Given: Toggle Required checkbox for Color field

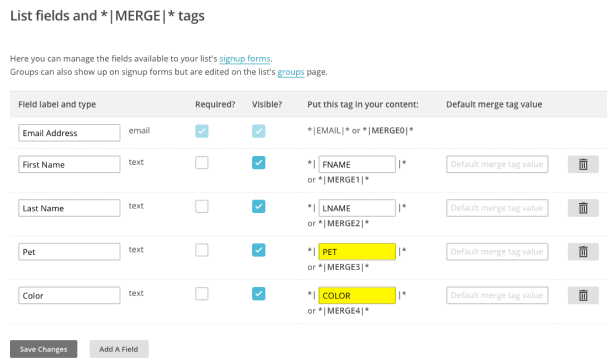Looking at the screenshot, I should point(202,294).
